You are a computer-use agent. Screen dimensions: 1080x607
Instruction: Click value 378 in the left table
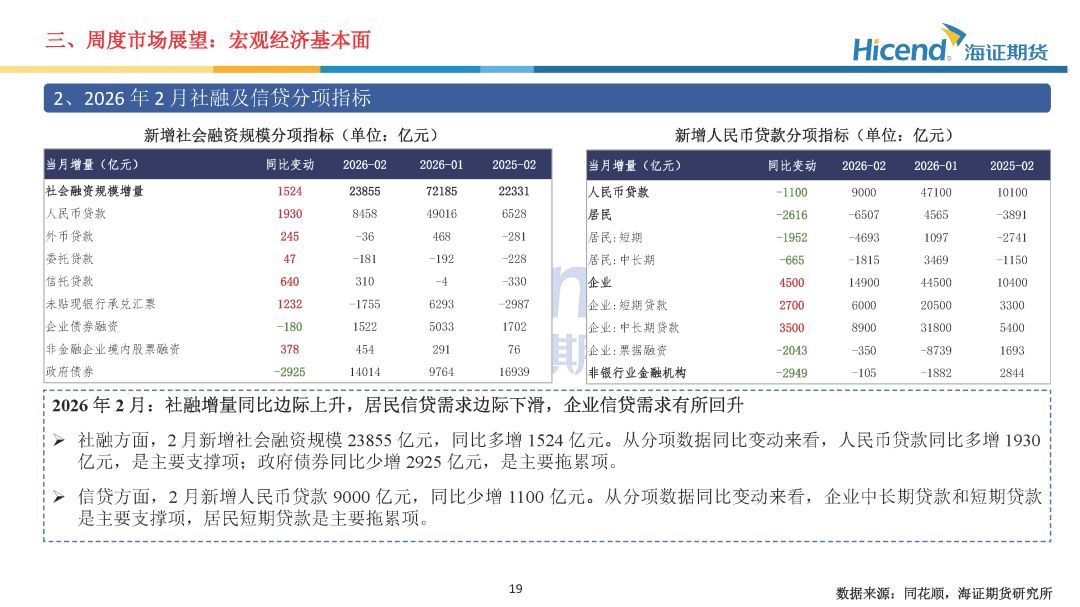click(290, 349)
